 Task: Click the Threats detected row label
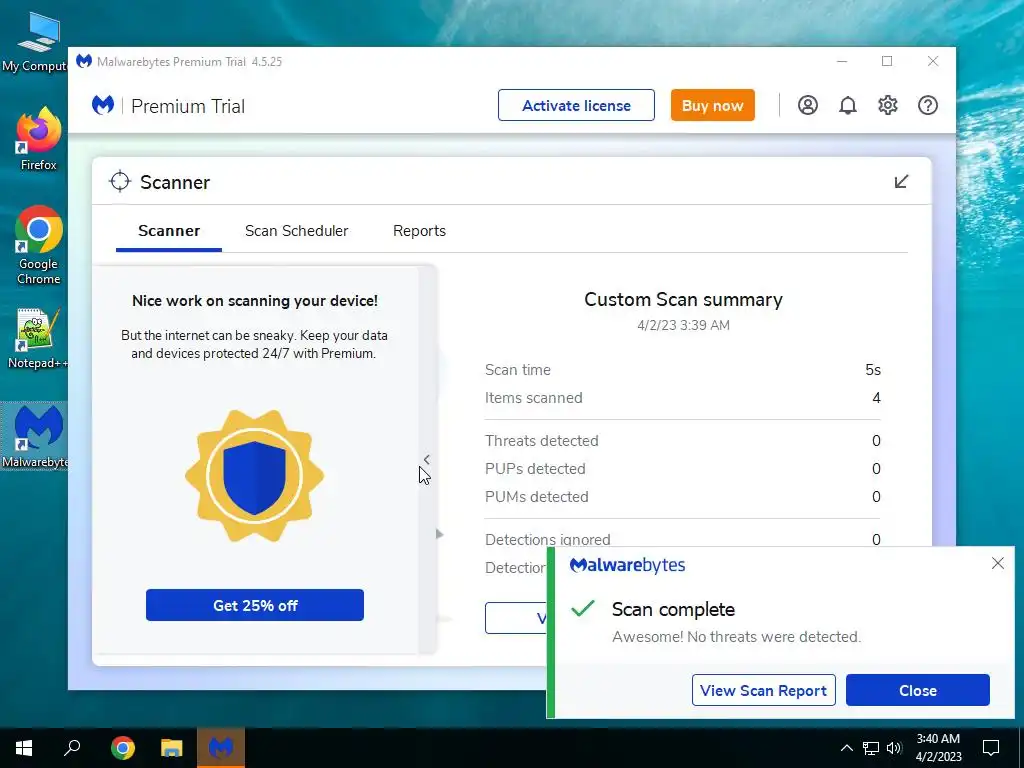click(541, 441)
